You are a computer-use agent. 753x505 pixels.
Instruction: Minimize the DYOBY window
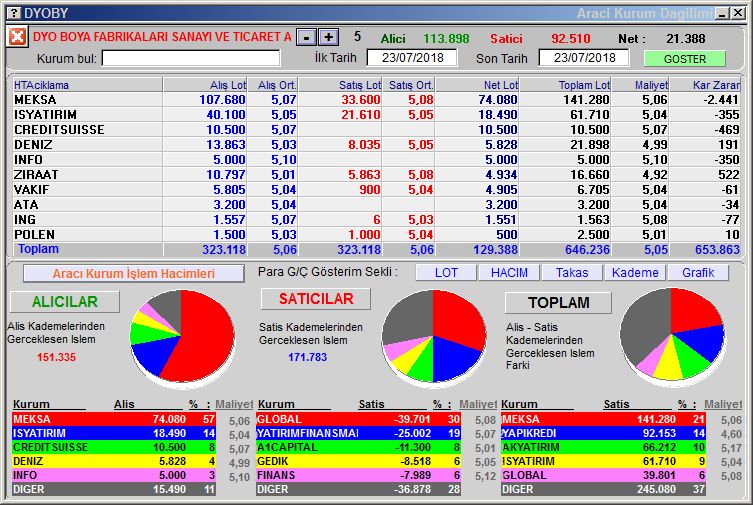pos(722,13)
